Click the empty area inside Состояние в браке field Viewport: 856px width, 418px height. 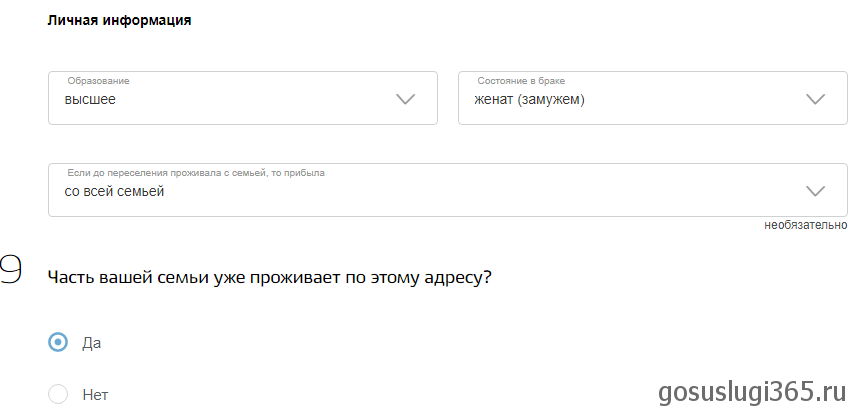(x=690, y=99)
